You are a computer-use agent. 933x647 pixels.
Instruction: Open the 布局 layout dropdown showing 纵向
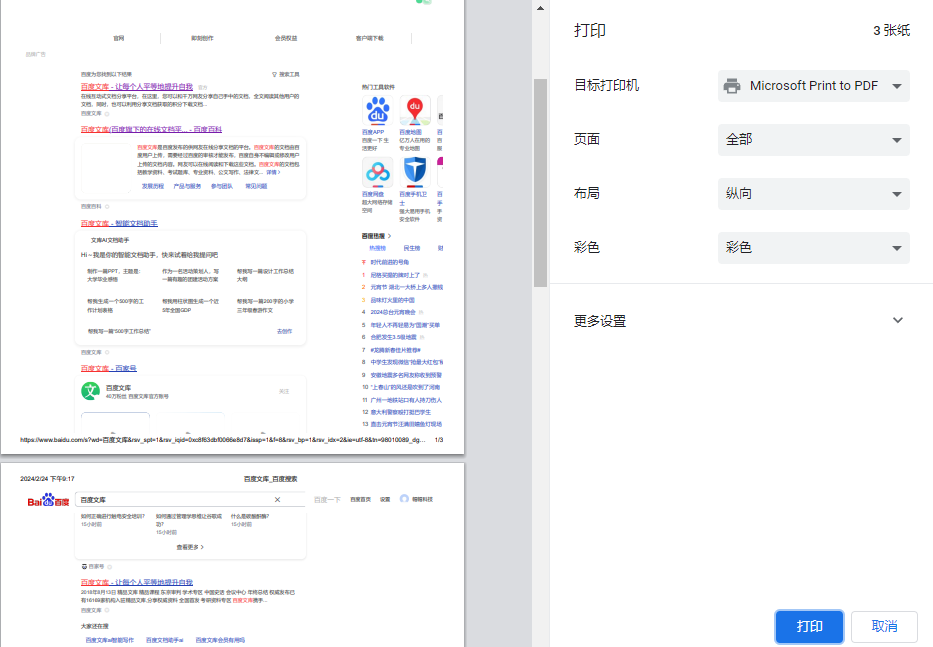812,194
